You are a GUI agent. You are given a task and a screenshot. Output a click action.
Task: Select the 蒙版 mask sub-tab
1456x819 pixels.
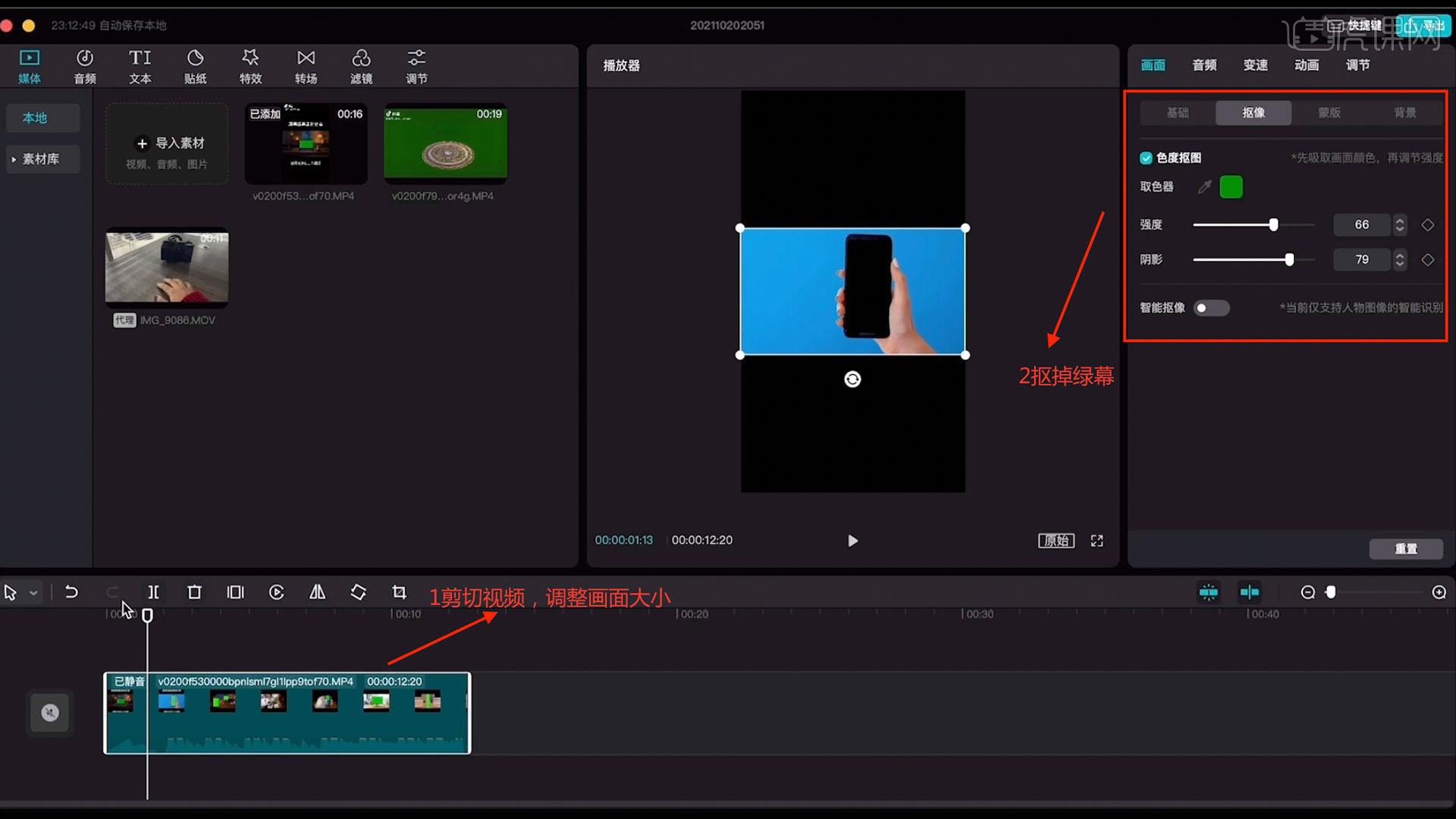pos(1329,113)
